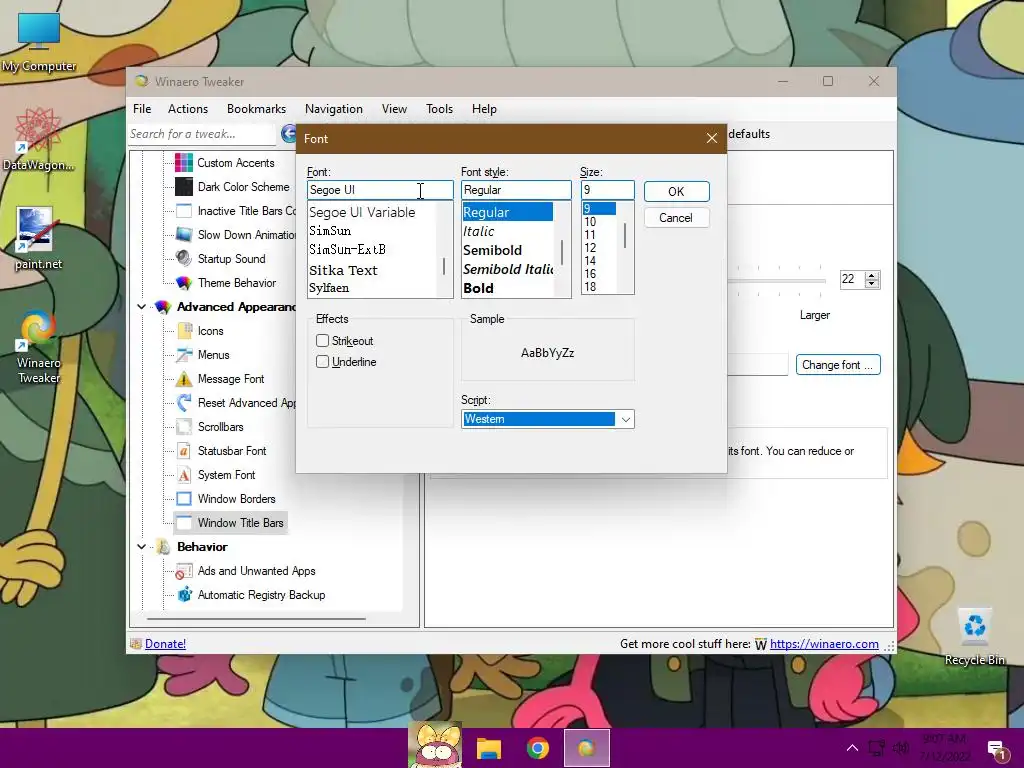Select the Theme Behavior tree item

point(237,283)
